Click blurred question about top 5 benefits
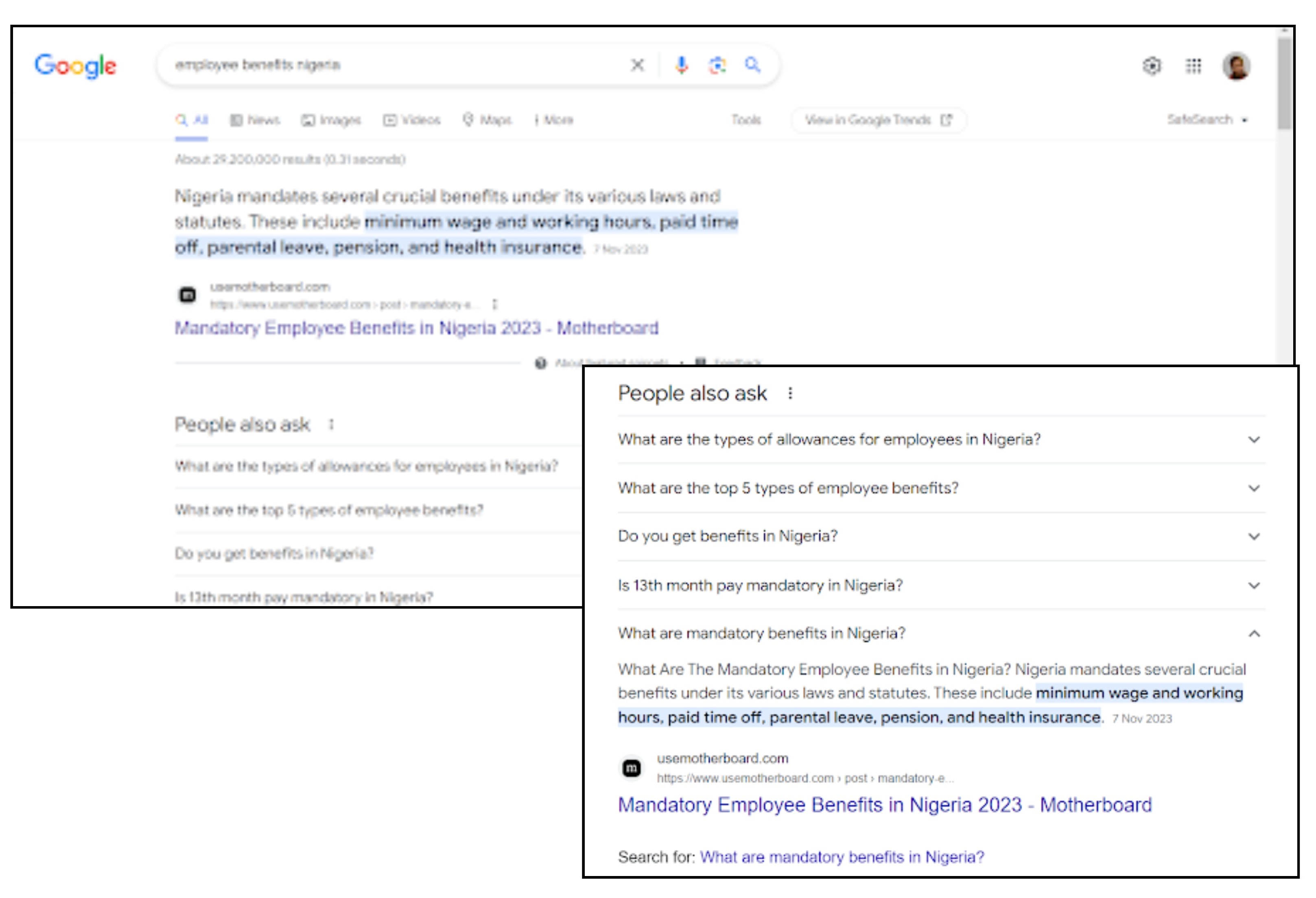This screenshot has height=898, width=1316. tap(329, 510)
